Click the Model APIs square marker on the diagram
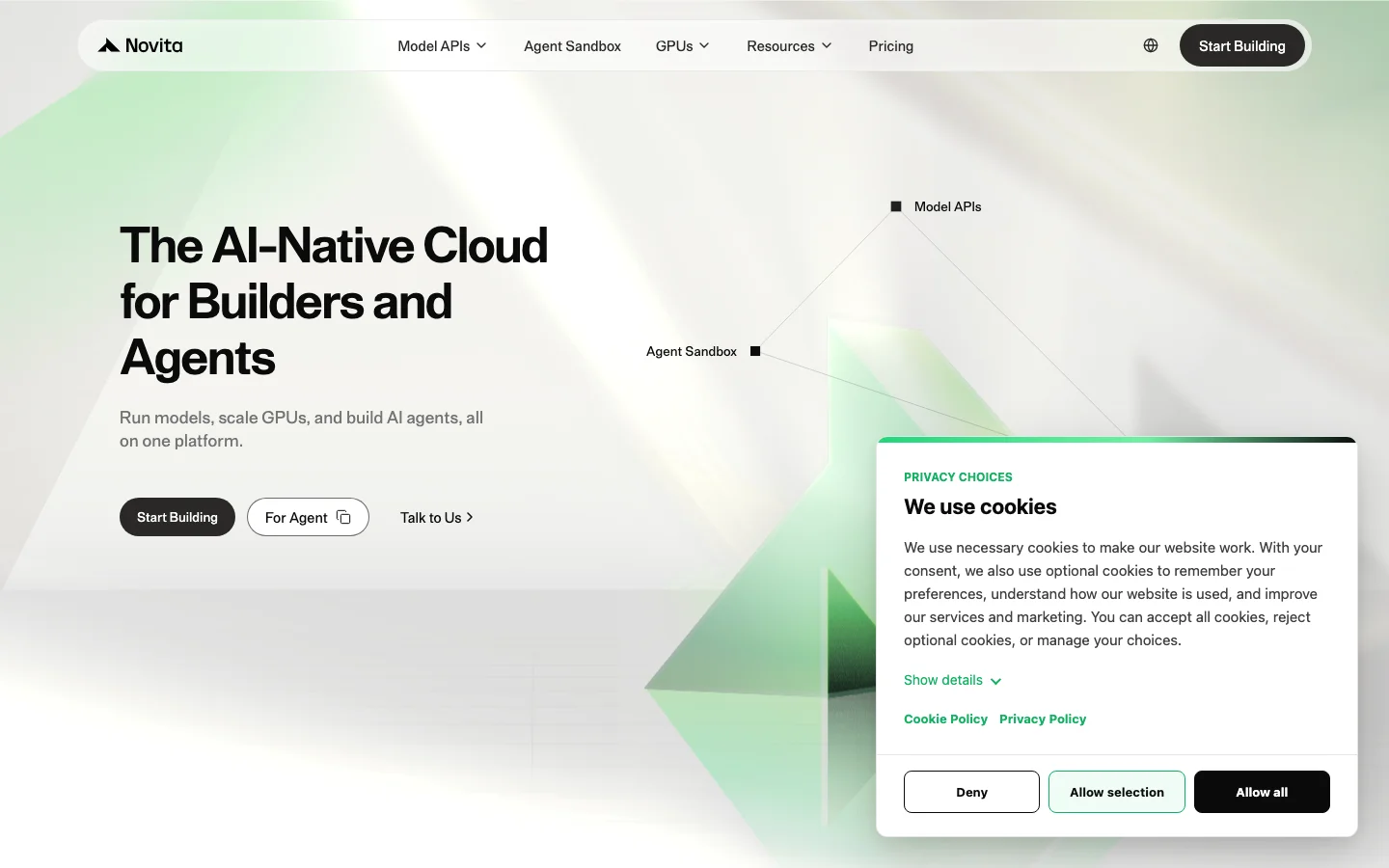Viewport: 1389px width, 868px height. point(896,206)
